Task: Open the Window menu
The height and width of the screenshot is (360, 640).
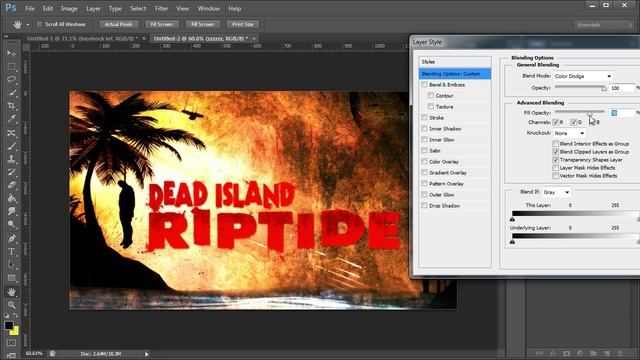Action: (x=209, y=8)
